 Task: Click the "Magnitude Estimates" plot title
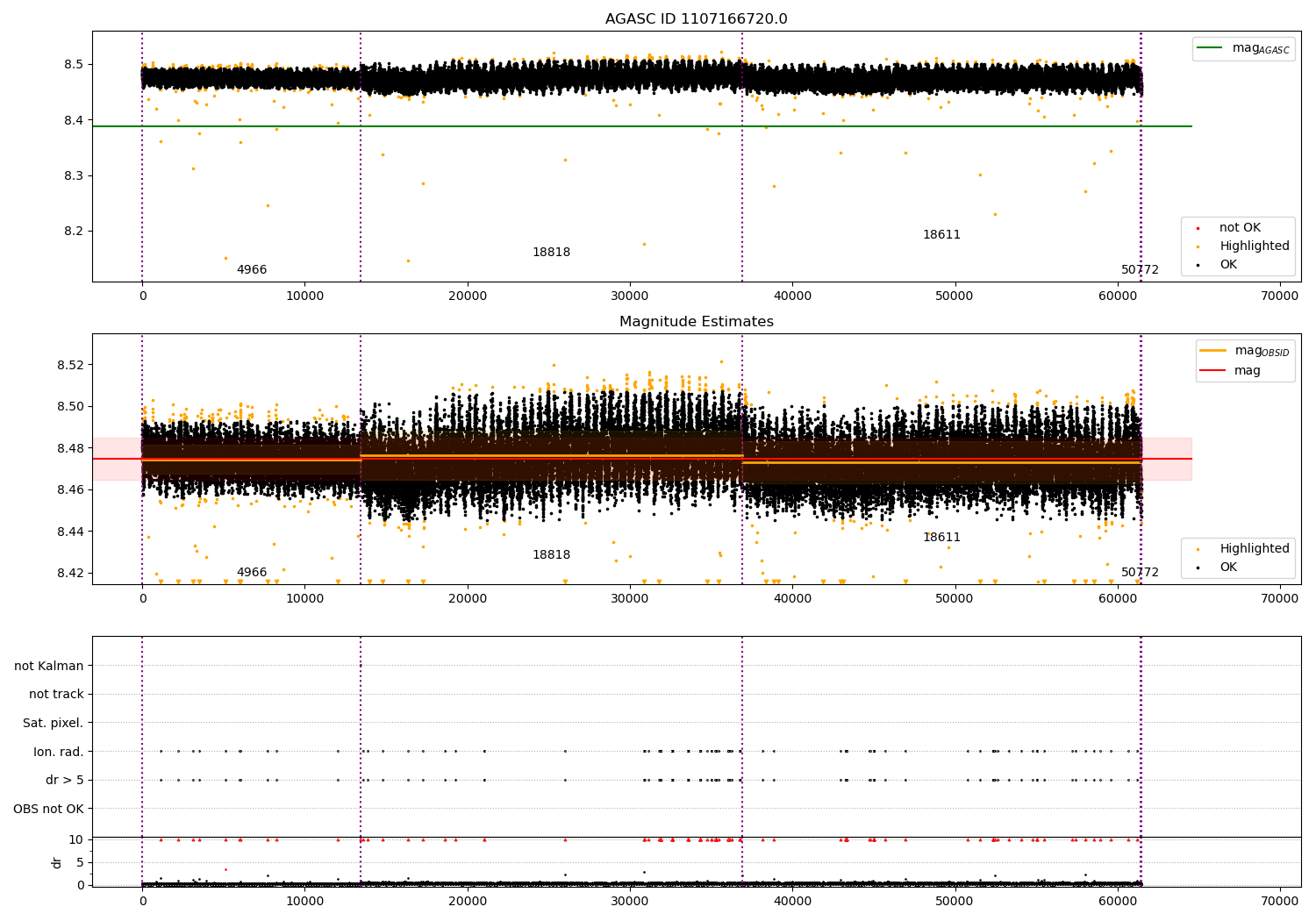coord(696,322)
